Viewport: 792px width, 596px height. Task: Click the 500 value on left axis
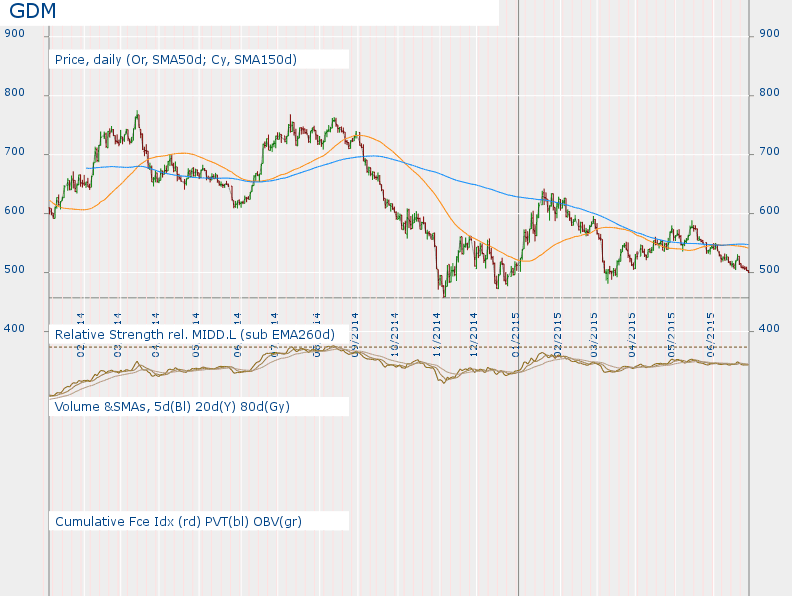tap(15, 270)
